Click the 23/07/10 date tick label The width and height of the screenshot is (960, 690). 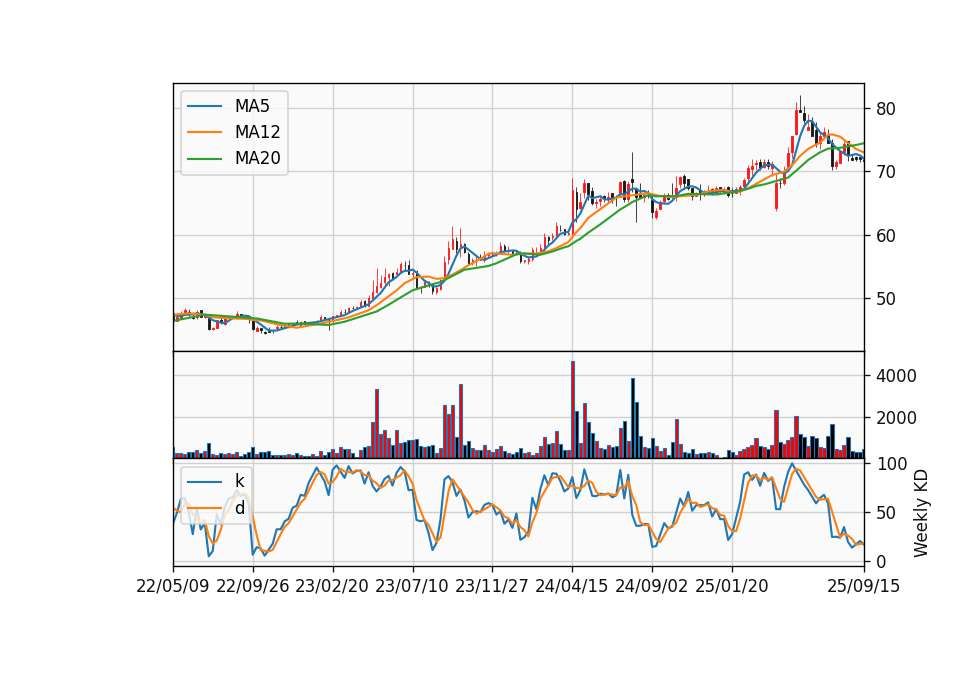click(x=412, y=586)
